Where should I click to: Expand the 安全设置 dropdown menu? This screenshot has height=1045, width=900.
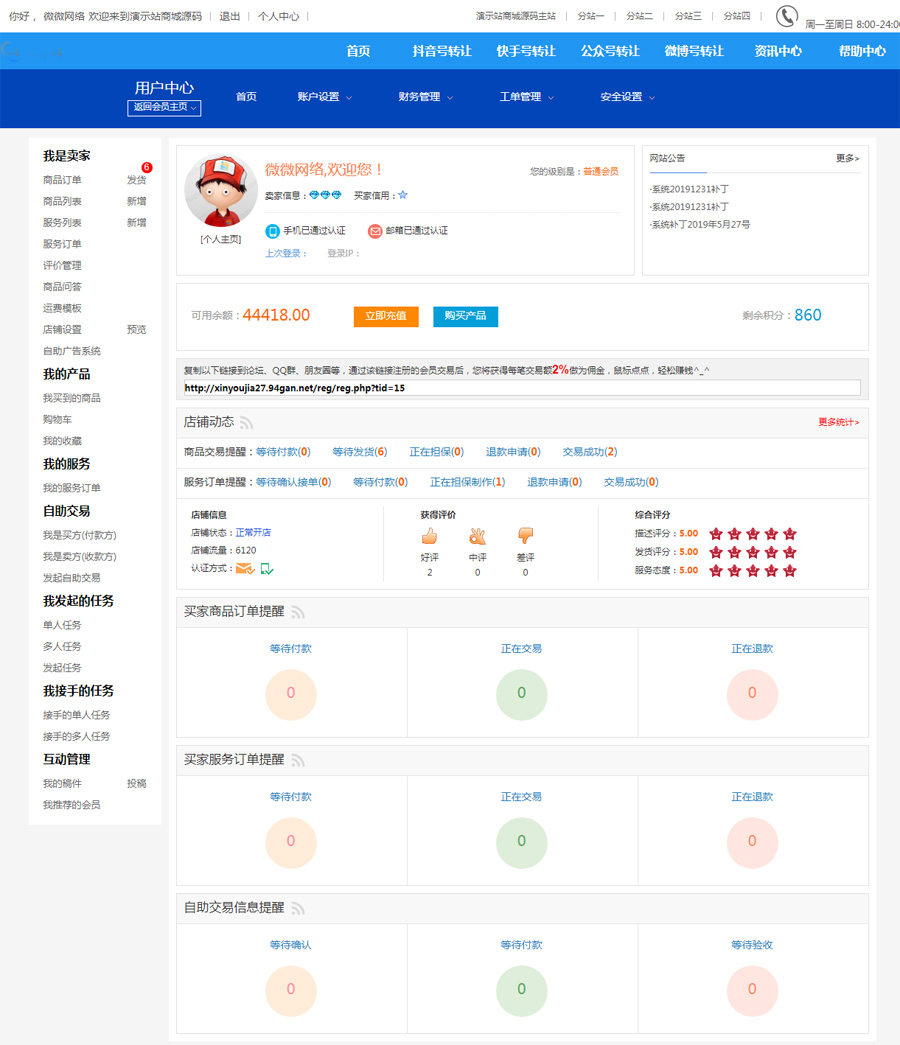[x=628, y=97]
